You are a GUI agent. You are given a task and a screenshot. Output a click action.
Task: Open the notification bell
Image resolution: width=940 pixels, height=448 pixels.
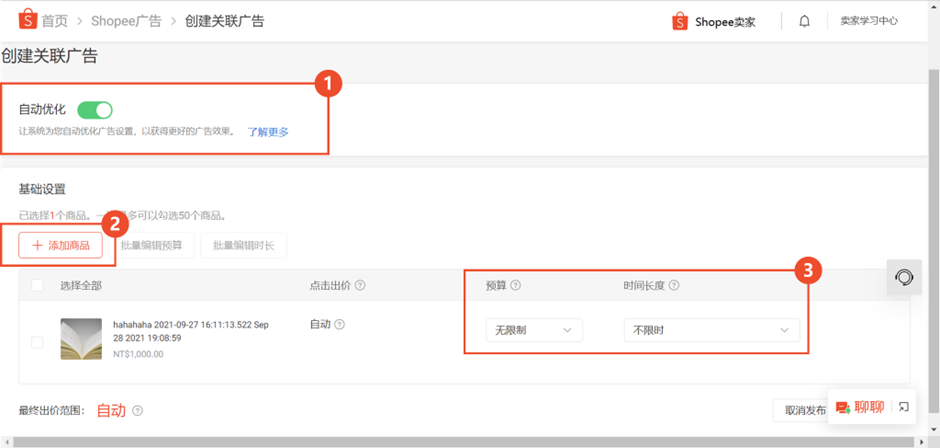pyautogui.click(x=804, y=21)
